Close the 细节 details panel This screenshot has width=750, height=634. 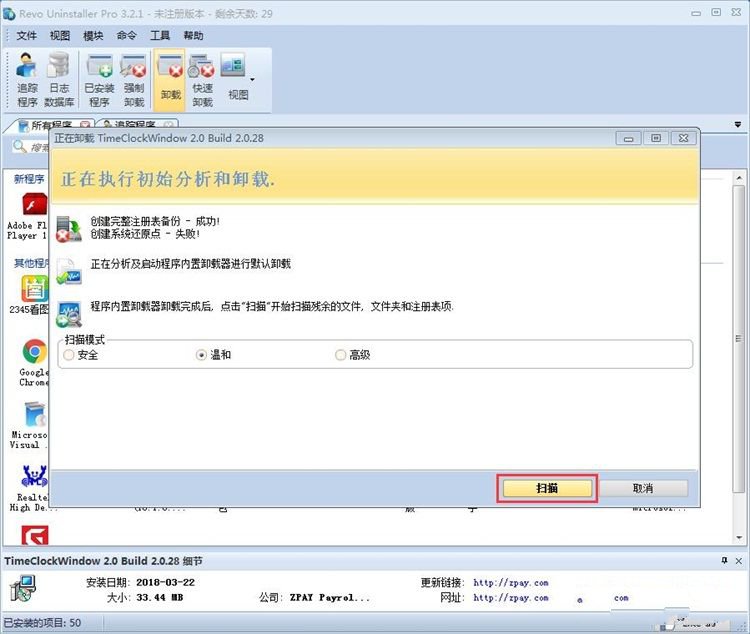coord(739,561)
